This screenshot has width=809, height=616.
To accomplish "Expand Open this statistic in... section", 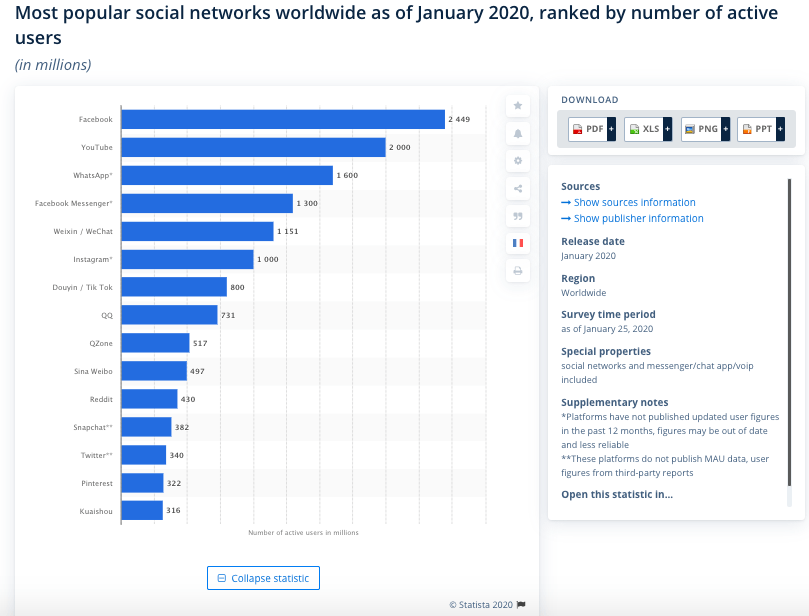I will point(617,494).
